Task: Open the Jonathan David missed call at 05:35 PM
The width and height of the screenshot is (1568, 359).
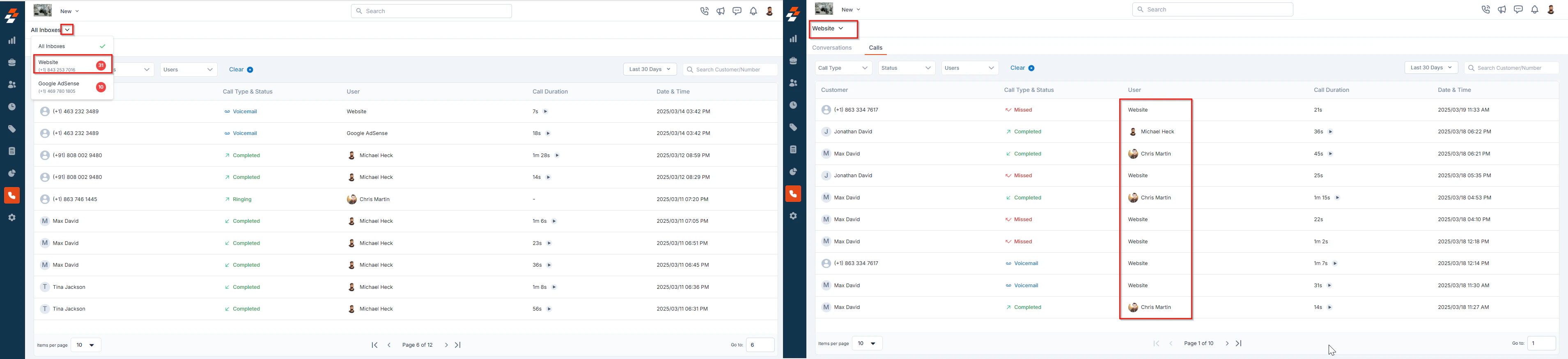Action: click(1187, 175)
